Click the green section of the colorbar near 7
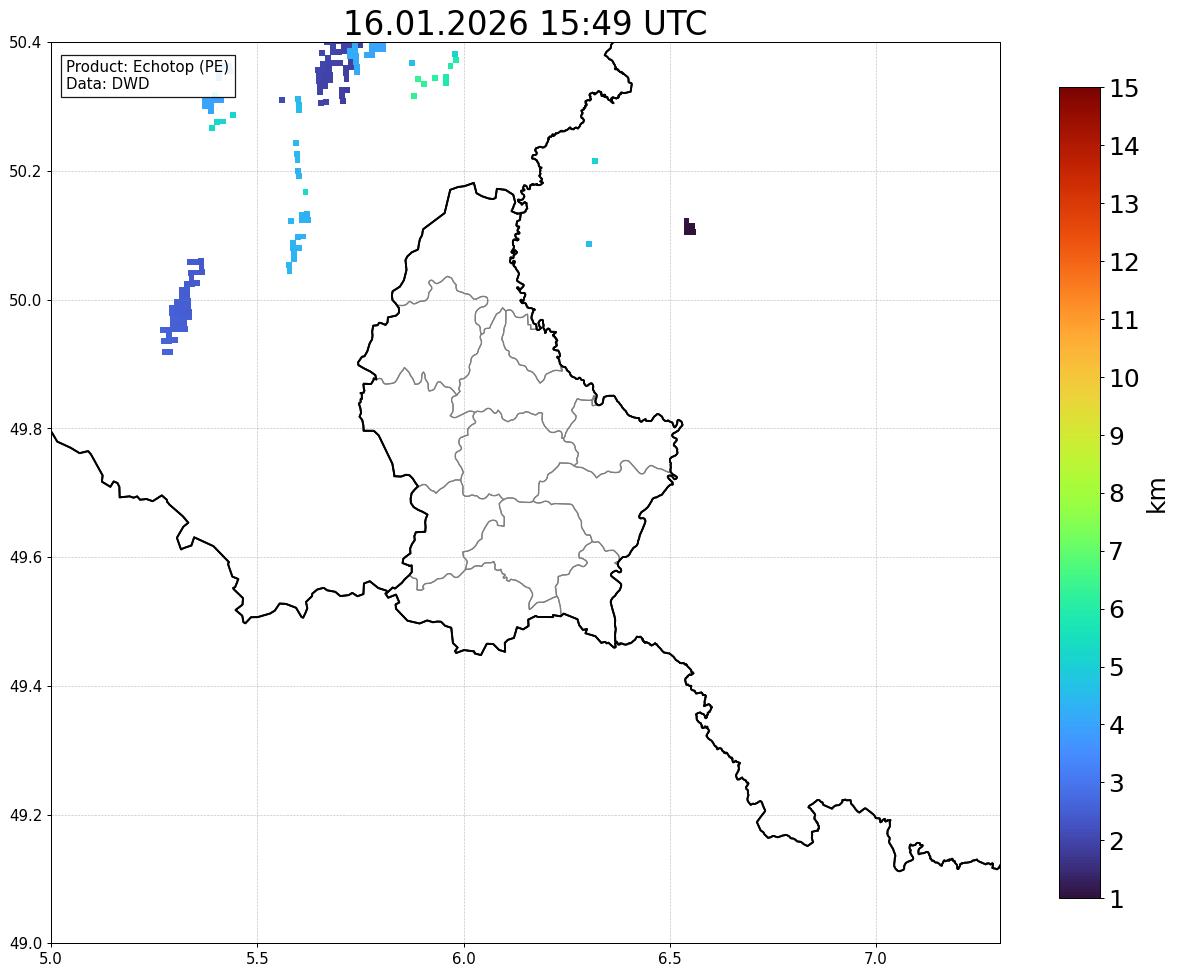The height and width of the screenshot is (976, 1178). tap(1080, 551)
